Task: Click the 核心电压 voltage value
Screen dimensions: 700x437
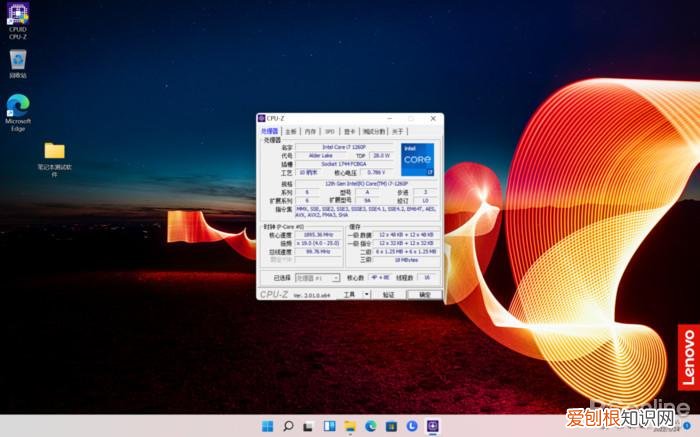Action: coord(376,172)
